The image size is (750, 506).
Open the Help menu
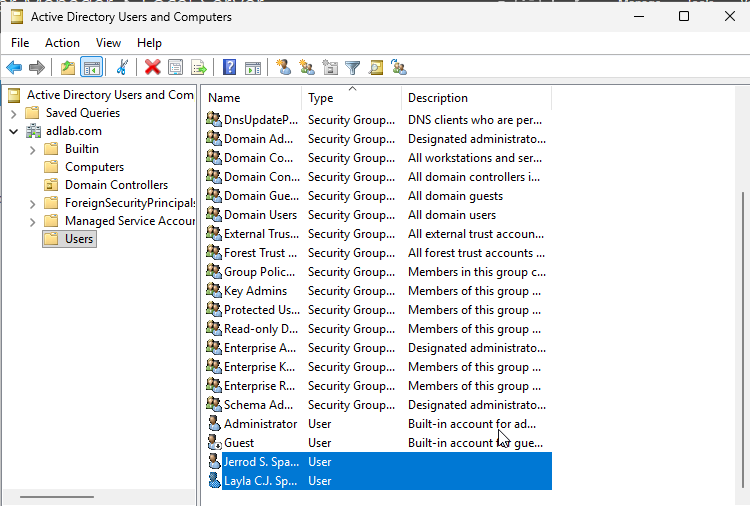click(x=149, y=43)
